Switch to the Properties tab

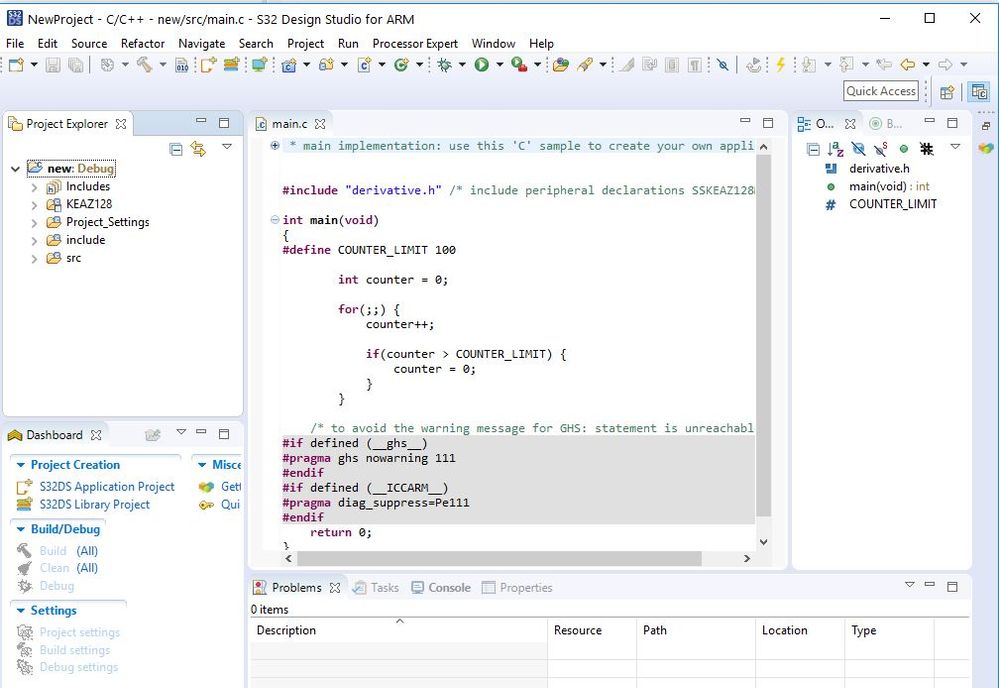tap(517, 587)
